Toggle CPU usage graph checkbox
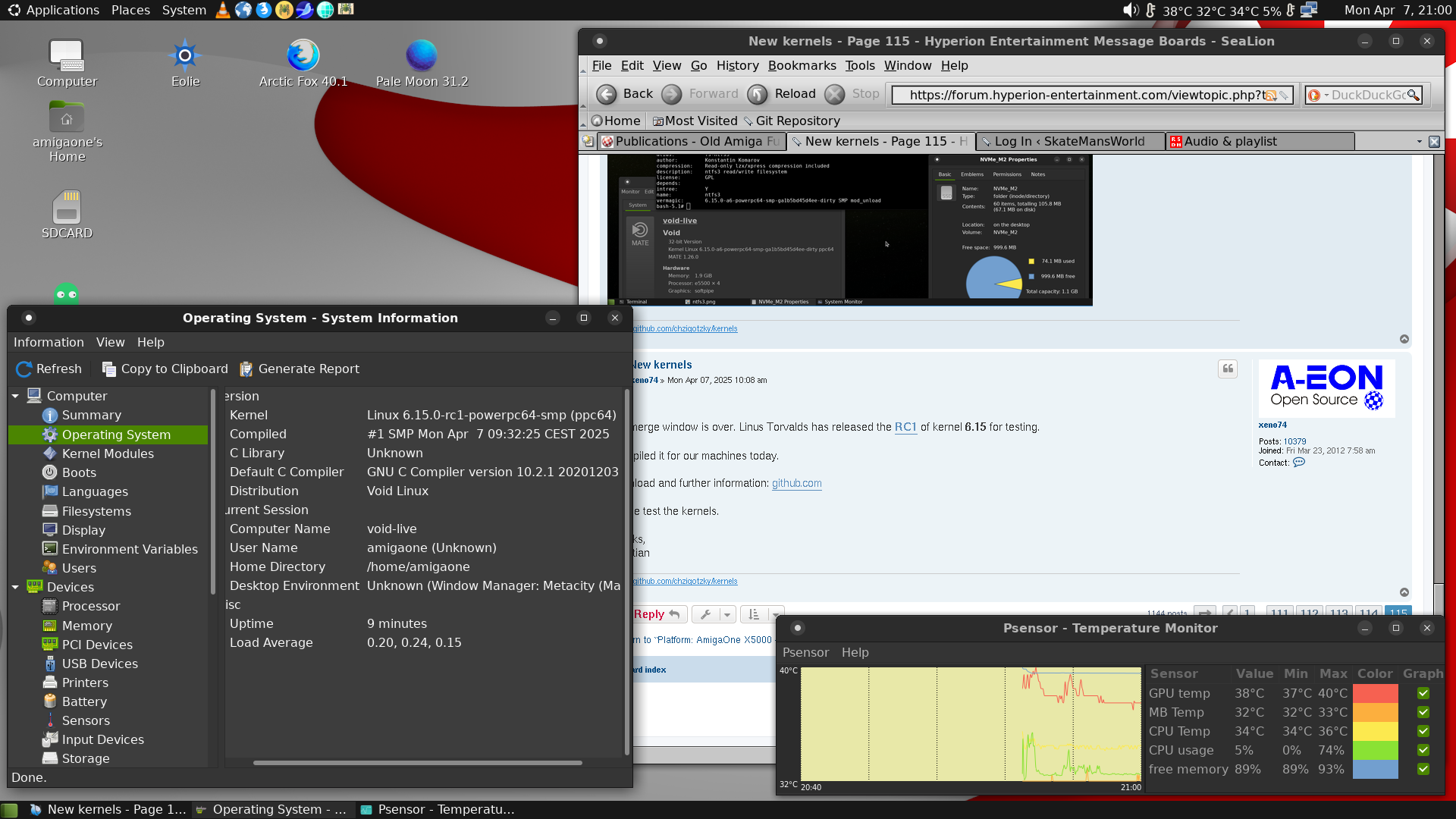The height and width of the screenshot is (819, 1456). click(1423, 750)
